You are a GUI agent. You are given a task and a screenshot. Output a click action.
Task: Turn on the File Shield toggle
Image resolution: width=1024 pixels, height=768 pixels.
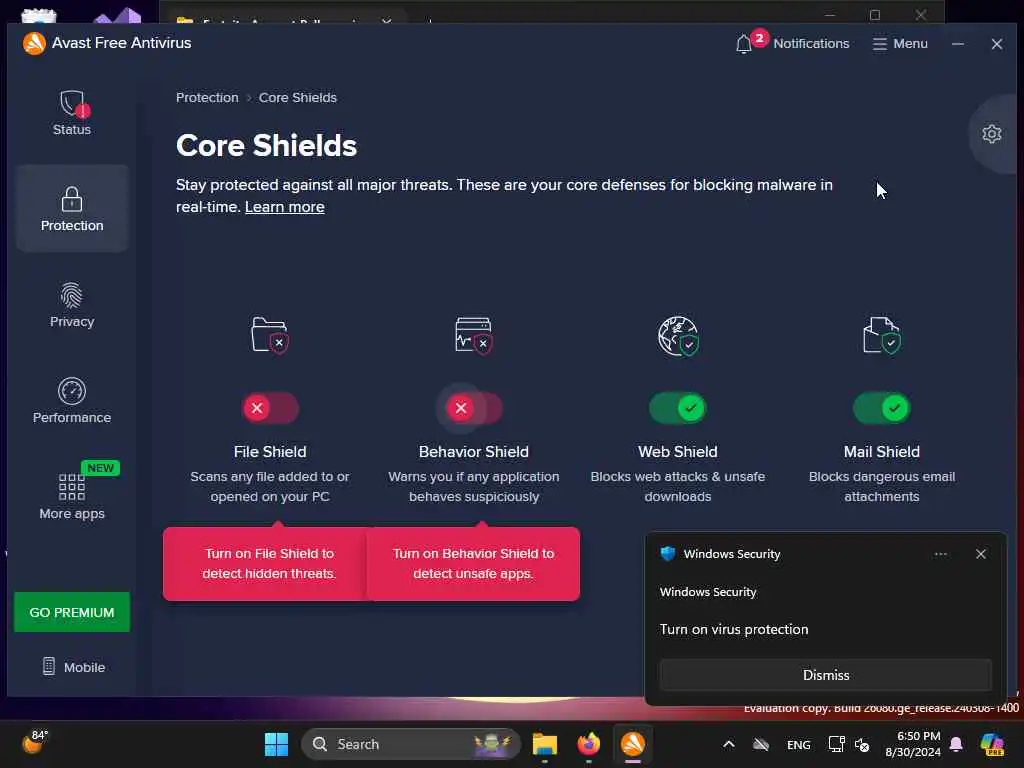click(270, 408)
